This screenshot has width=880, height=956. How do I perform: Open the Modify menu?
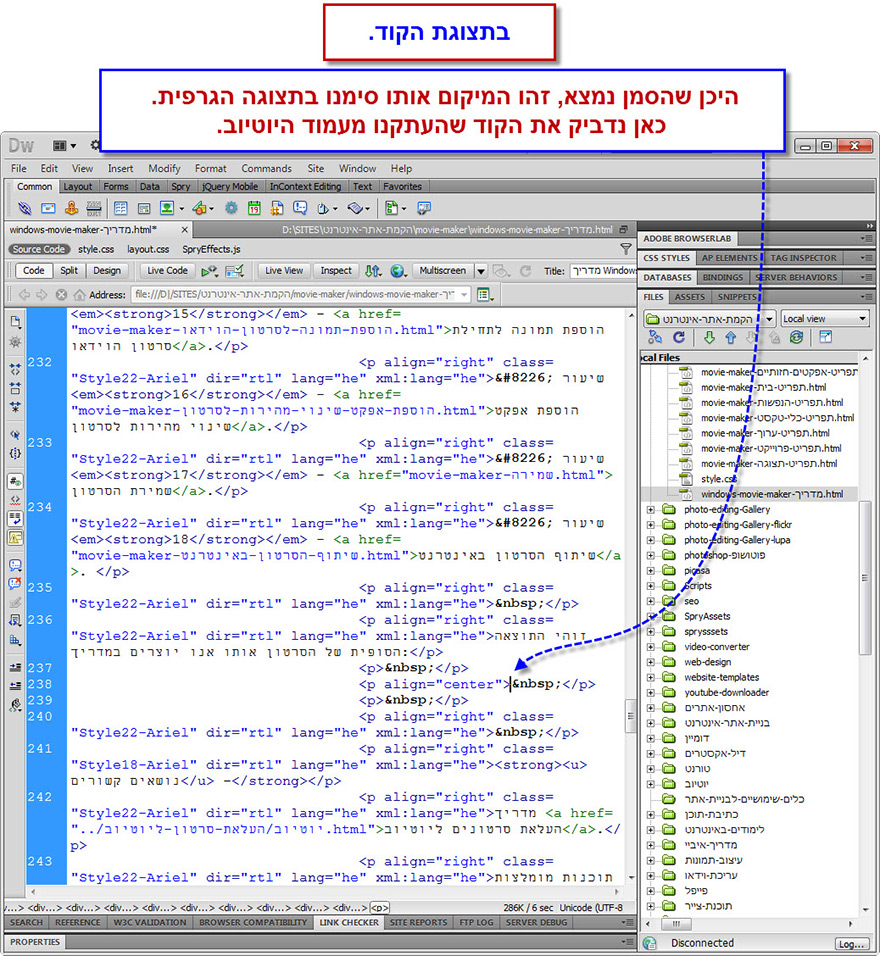164,168
